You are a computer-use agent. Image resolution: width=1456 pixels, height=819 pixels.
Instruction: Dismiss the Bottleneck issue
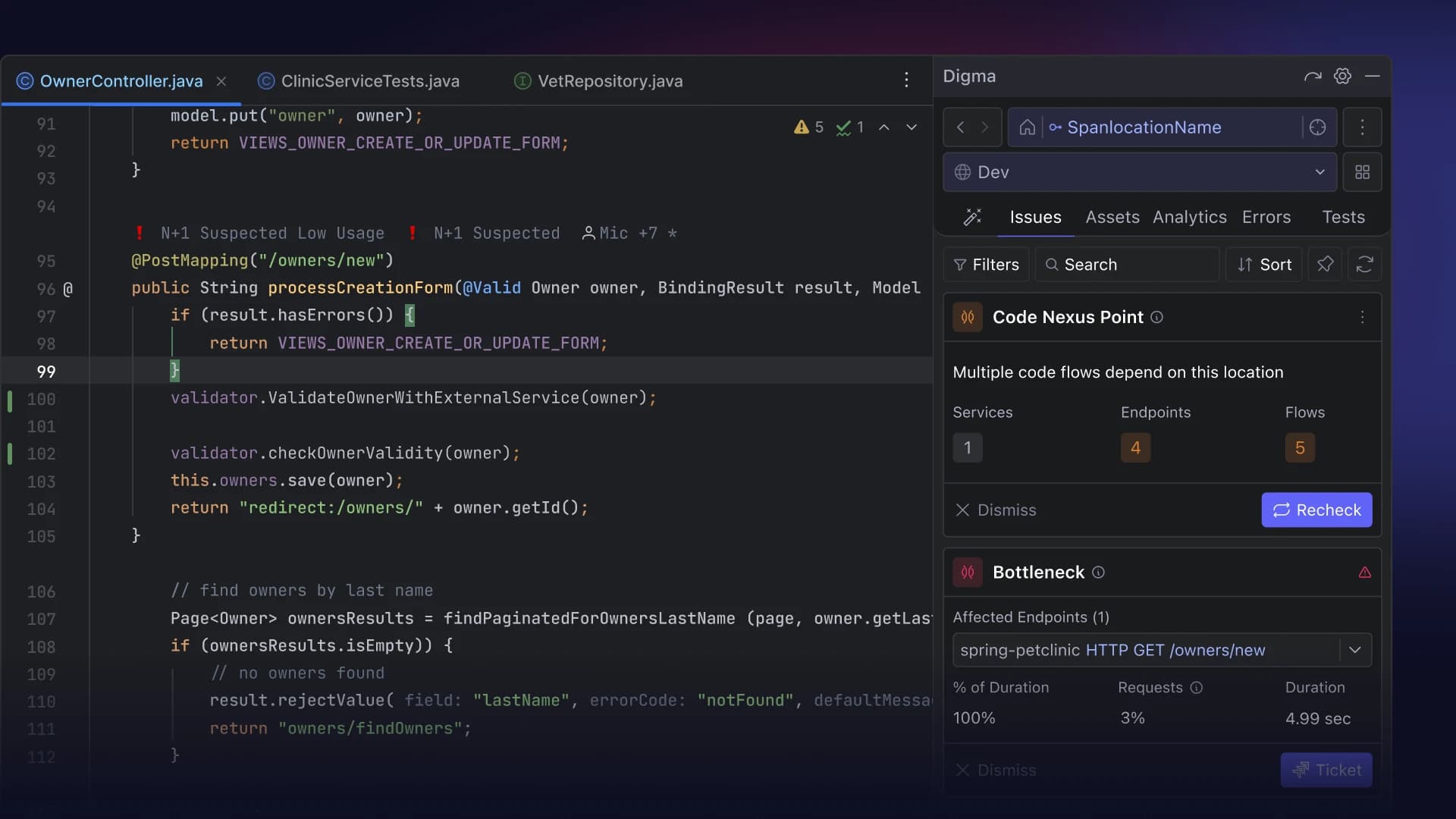click(995, 770)
